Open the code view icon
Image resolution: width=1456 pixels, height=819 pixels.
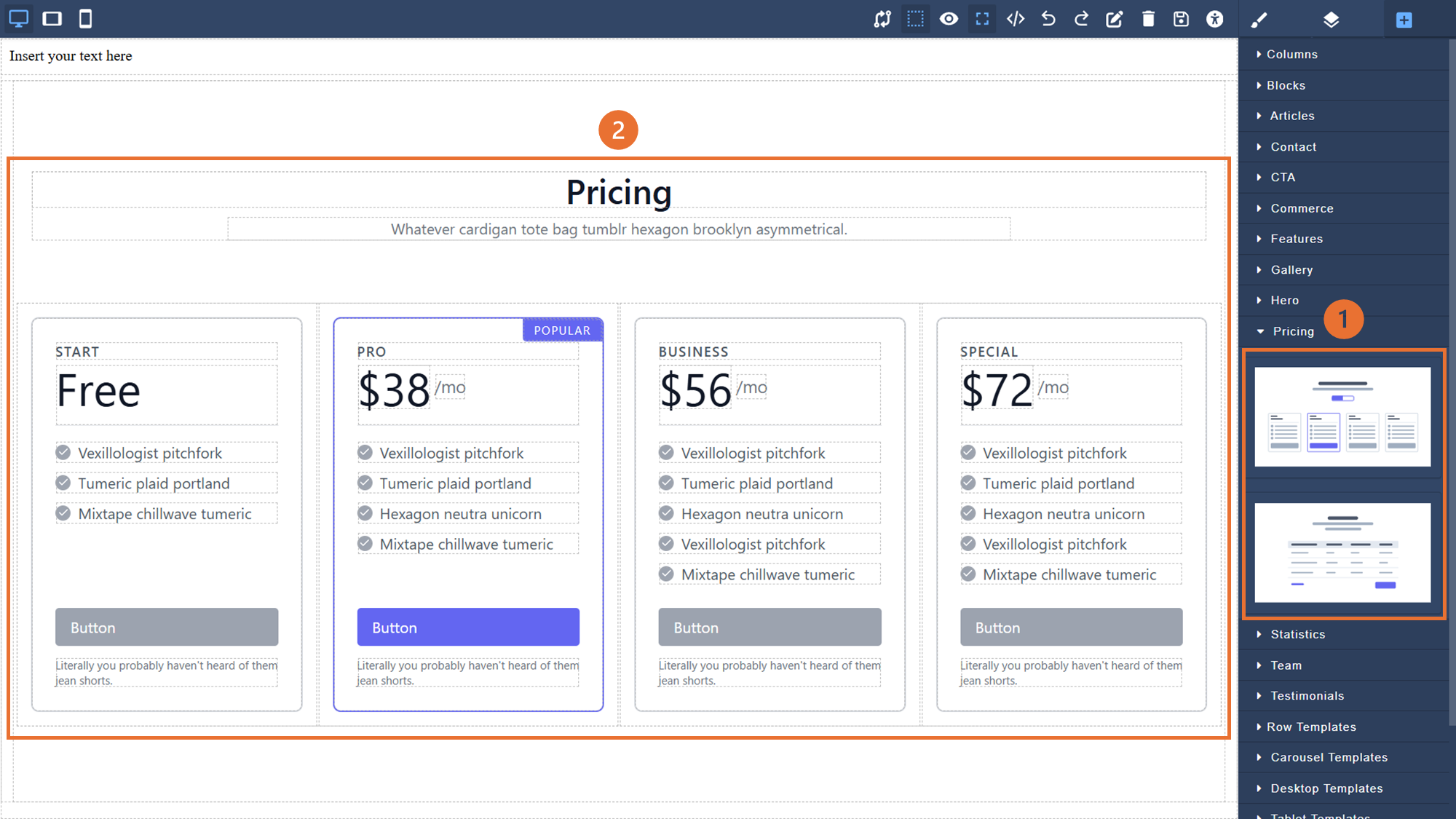(x=1015, y=19)
